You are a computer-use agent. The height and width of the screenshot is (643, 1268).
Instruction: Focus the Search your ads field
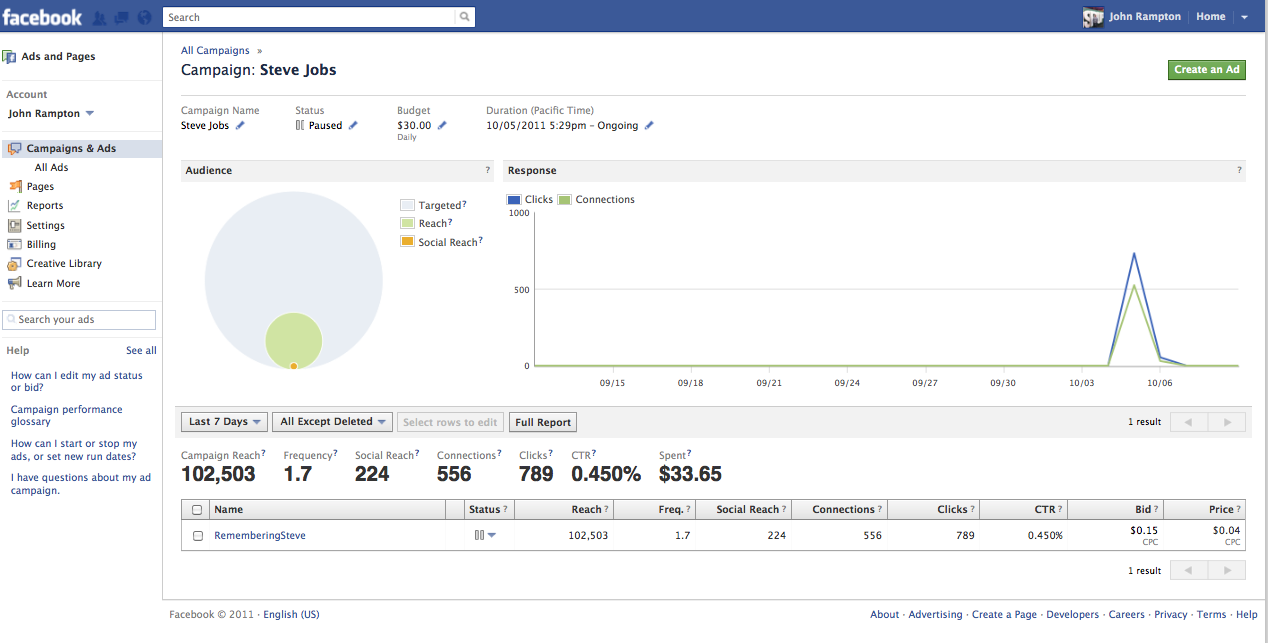(79, 320)
